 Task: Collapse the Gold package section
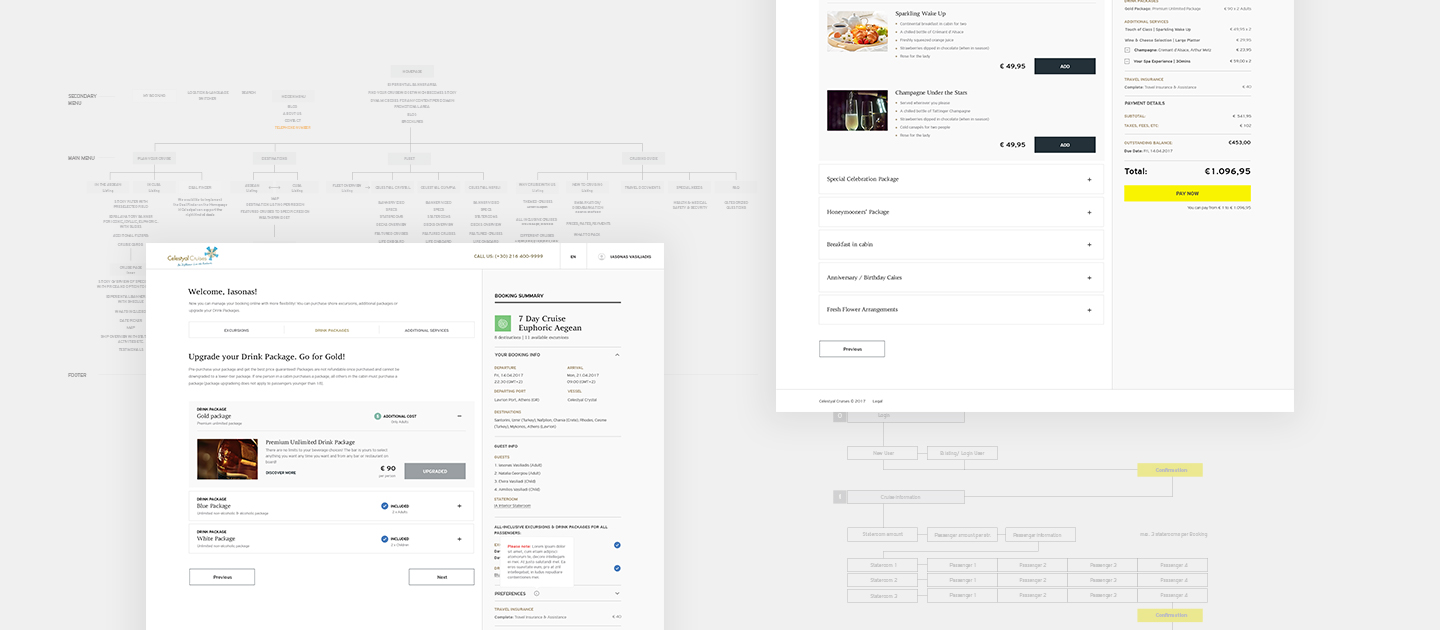[x=459, y=416]
